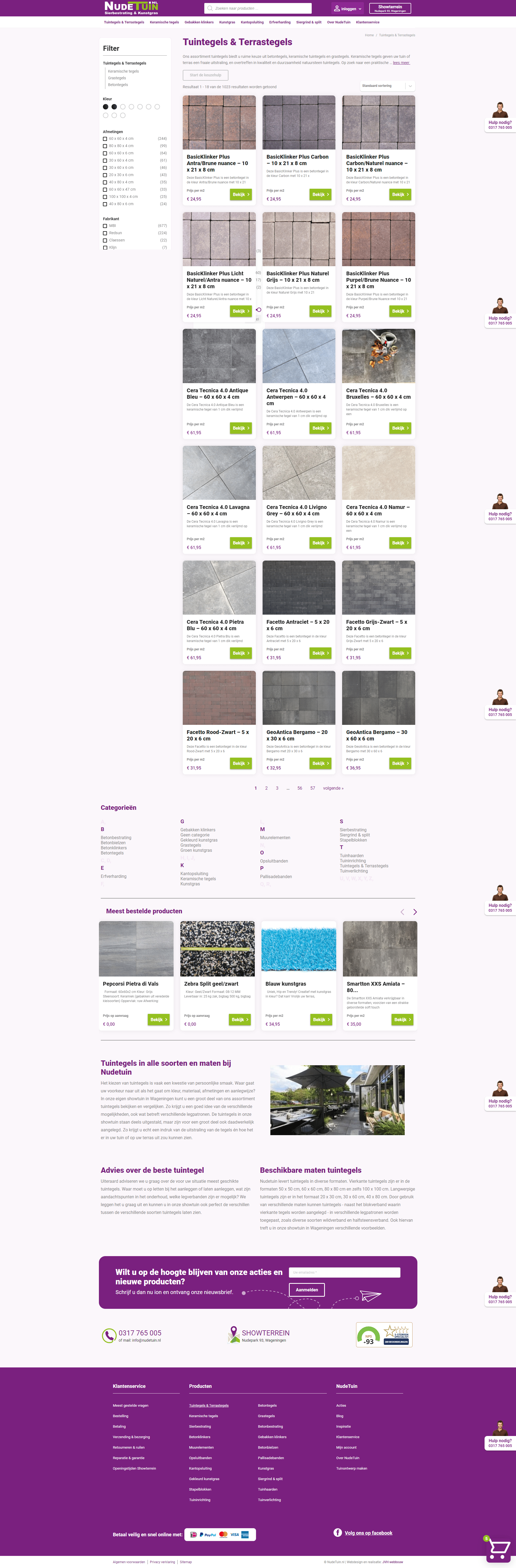Image resolution: width=516 pixels, height=1568 pixels.
Task: Go to next page via volgende »
Action: [x=334, y=788]
